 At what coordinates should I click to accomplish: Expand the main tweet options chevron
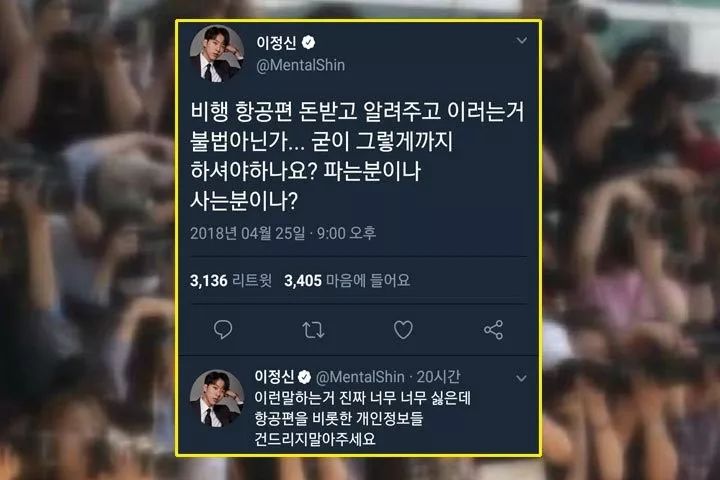[x=522, y=40]
